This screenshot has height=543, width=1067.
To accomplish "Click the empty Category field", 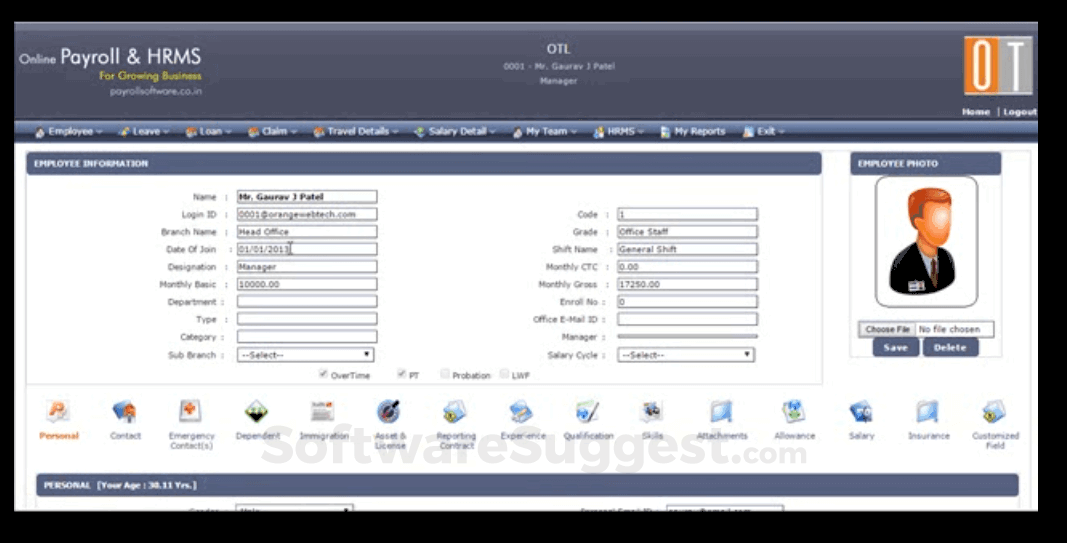I will [307, 336].
